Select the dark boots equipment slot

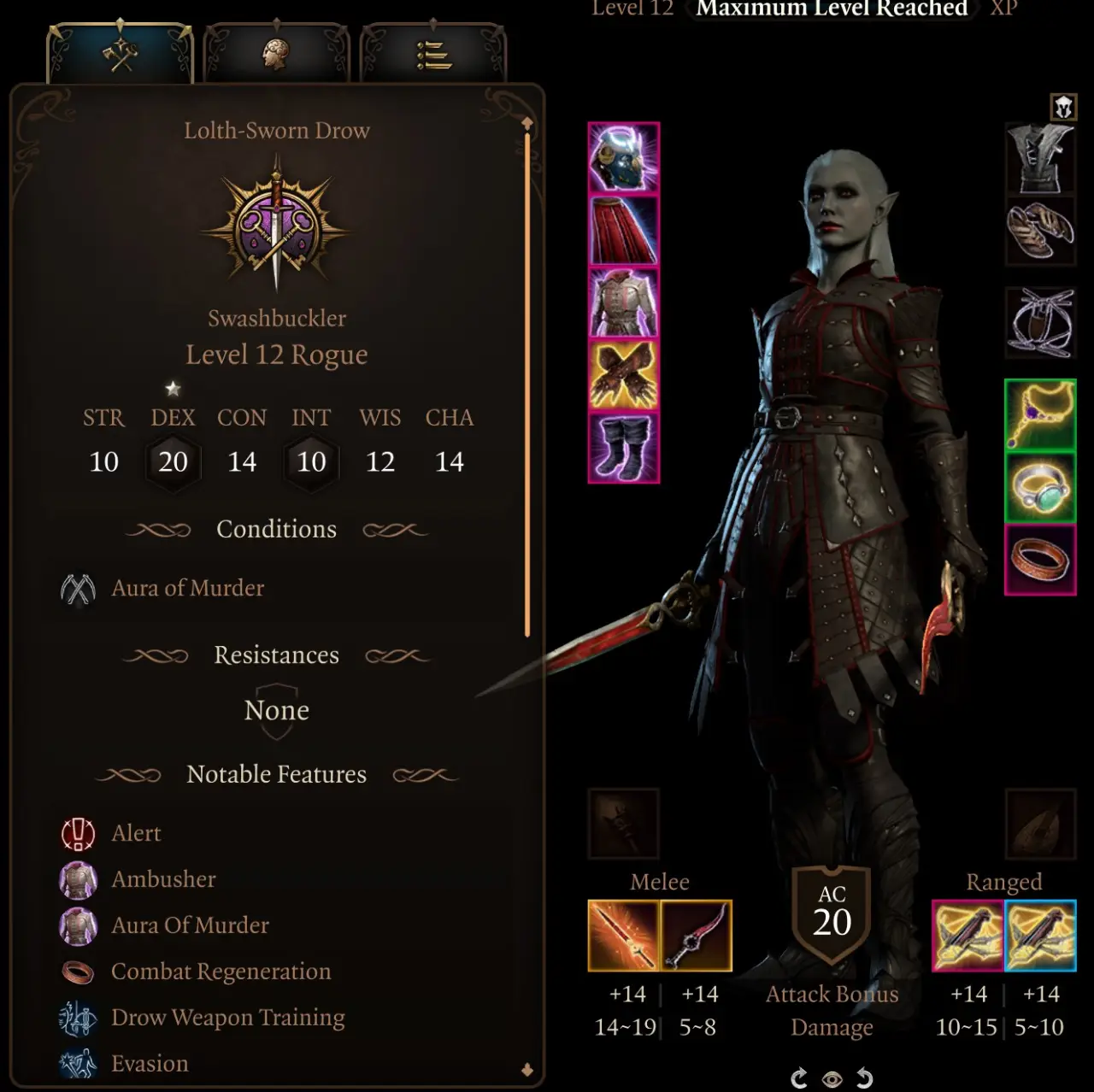(624, 448)
